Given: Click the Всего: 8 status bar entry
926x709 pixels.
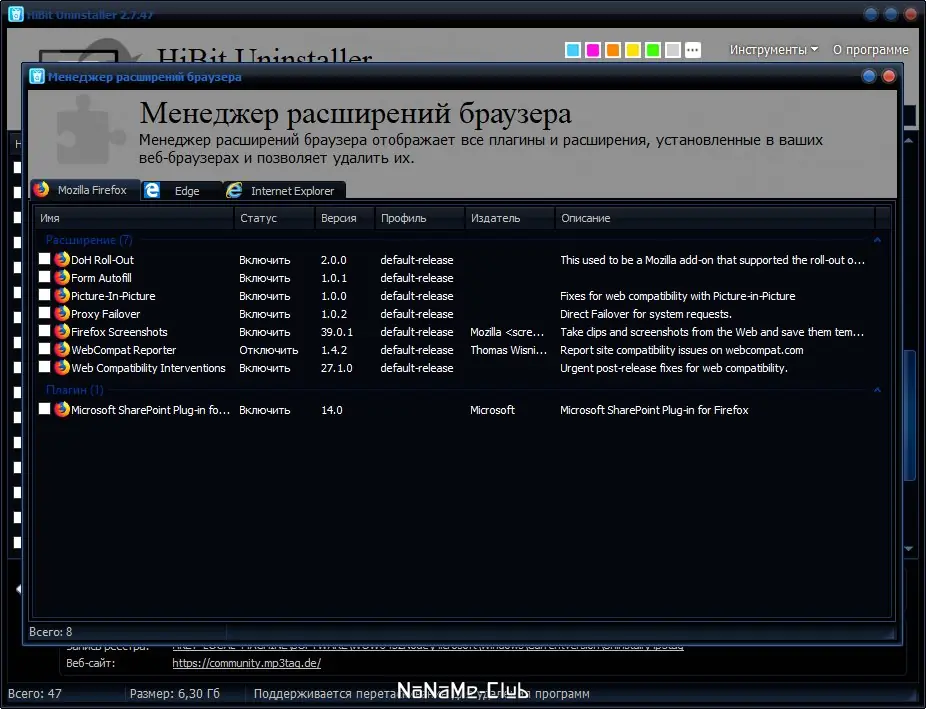Looking at the screenshot, I should [x=51, y=632].
